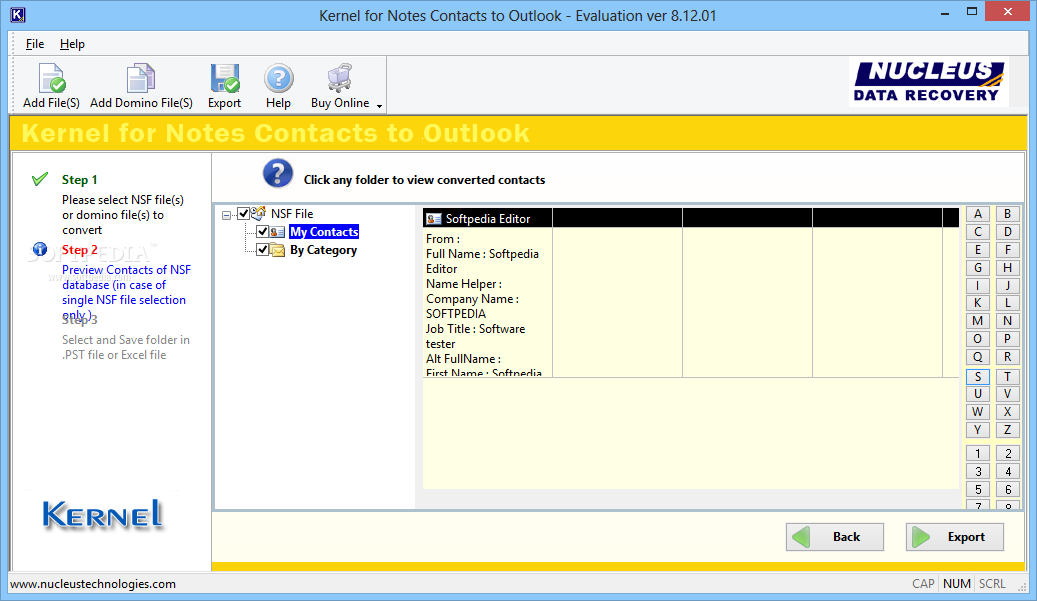The width and height of the screenshot is (1037, 601).
Task: Select the NSF File root label
Action: click(x=292, y=214)
